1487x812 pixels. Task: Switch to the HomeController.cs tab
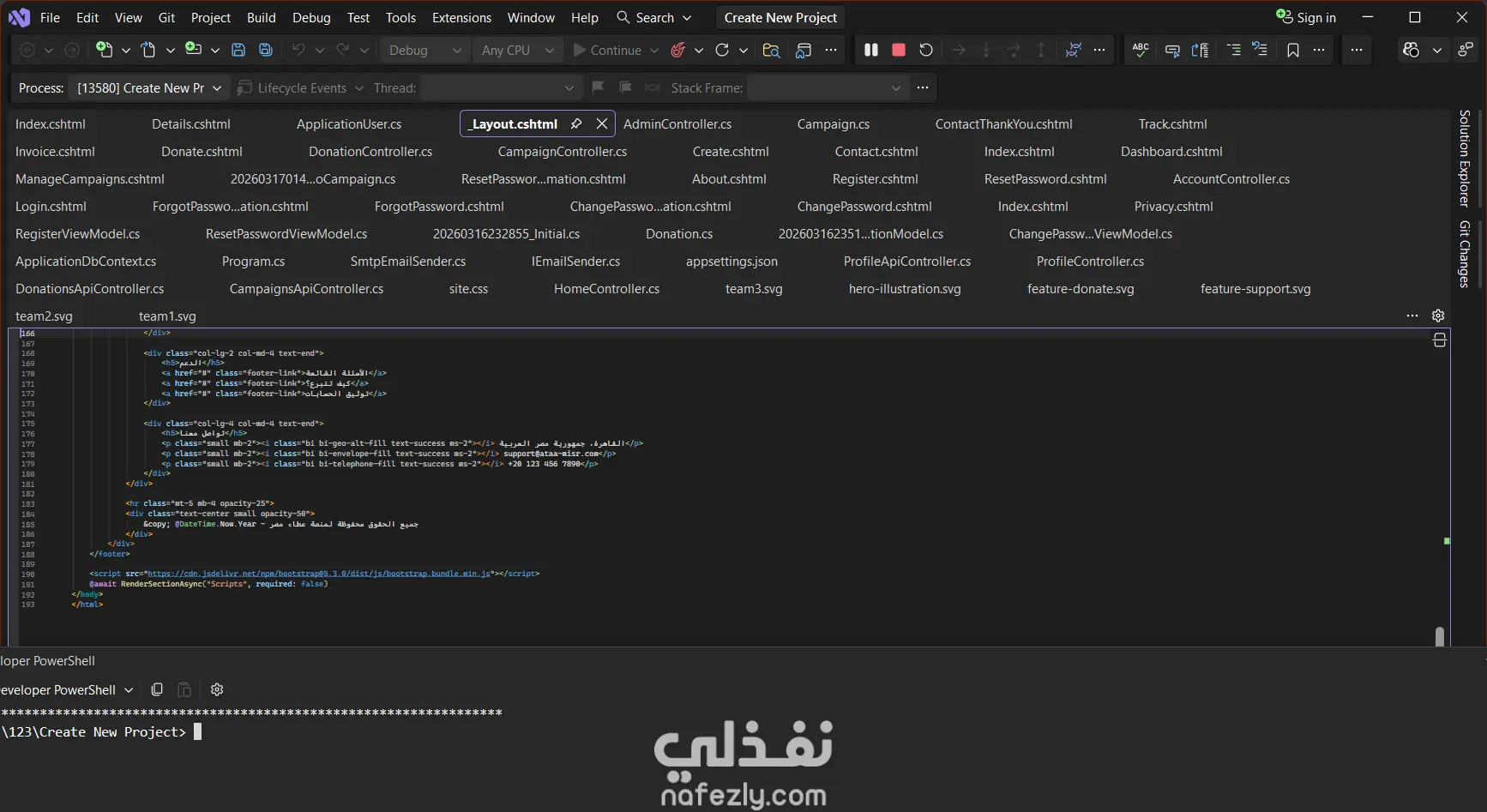606,288
